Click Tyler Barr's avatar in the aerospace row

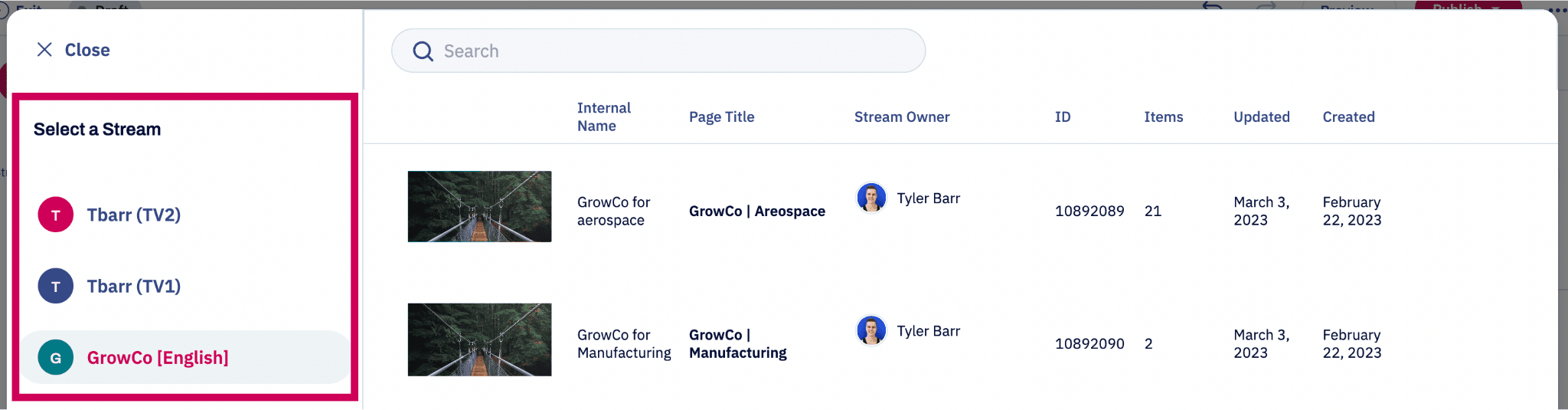click(871, 198)
